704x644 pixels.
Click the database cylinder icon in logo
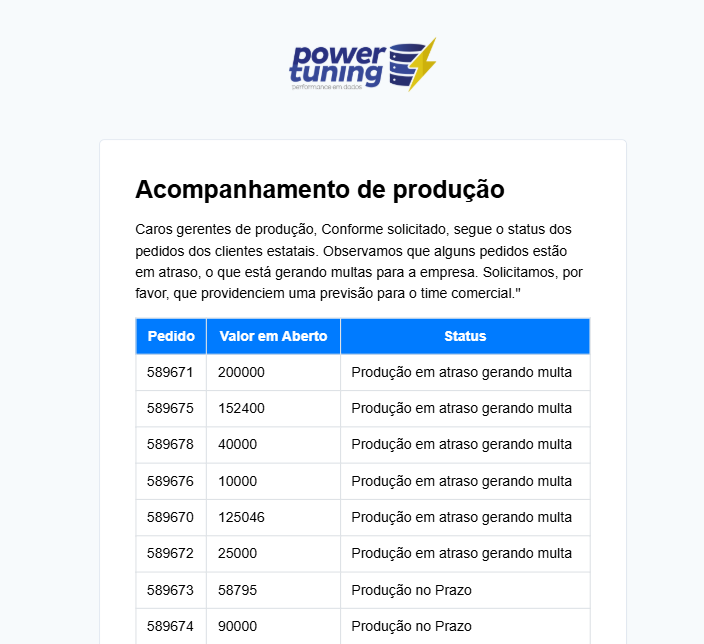tap(404, 64)
